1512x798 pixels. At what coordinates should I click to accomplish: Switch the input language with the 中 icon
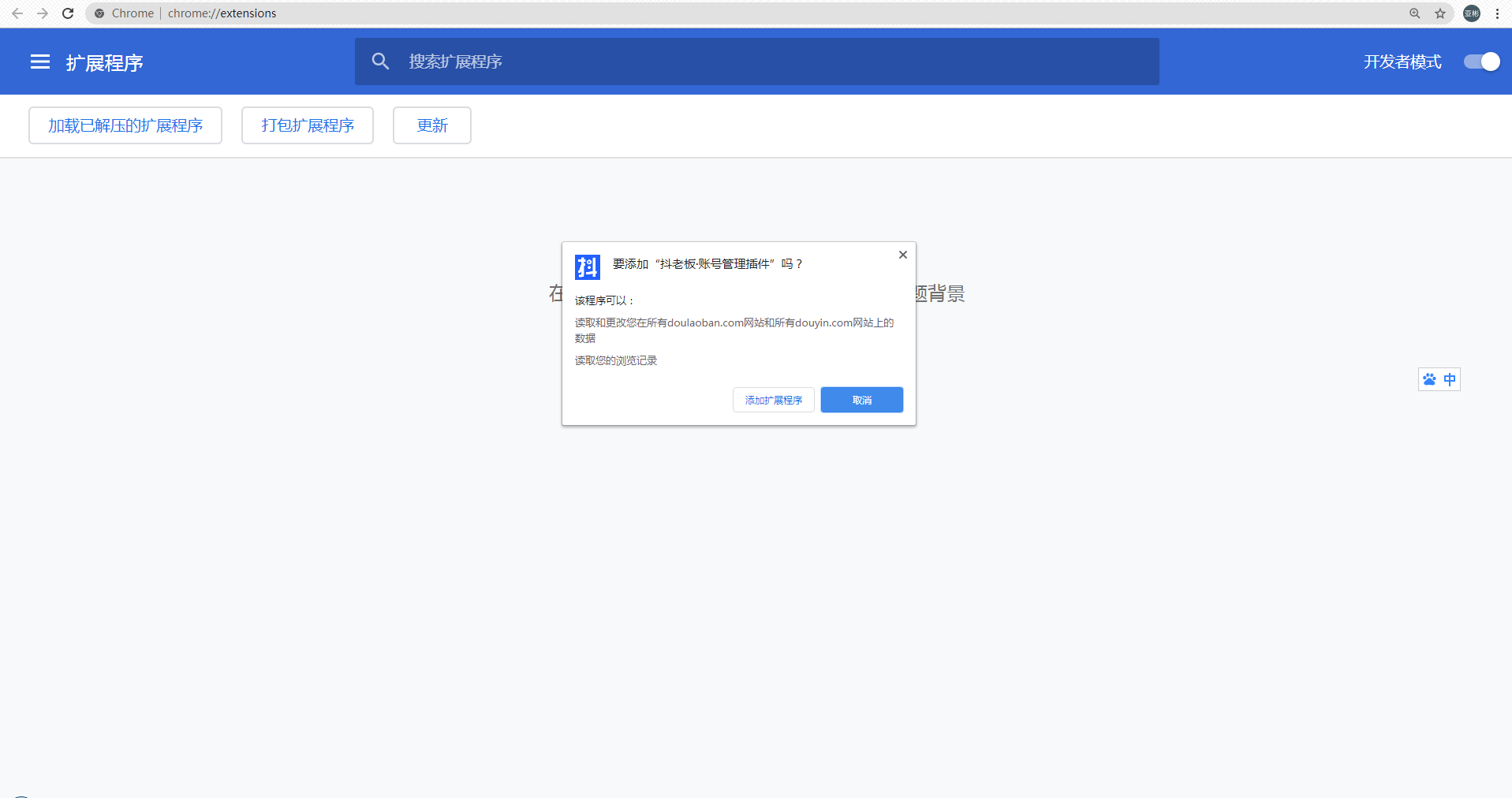point(1450,379)
